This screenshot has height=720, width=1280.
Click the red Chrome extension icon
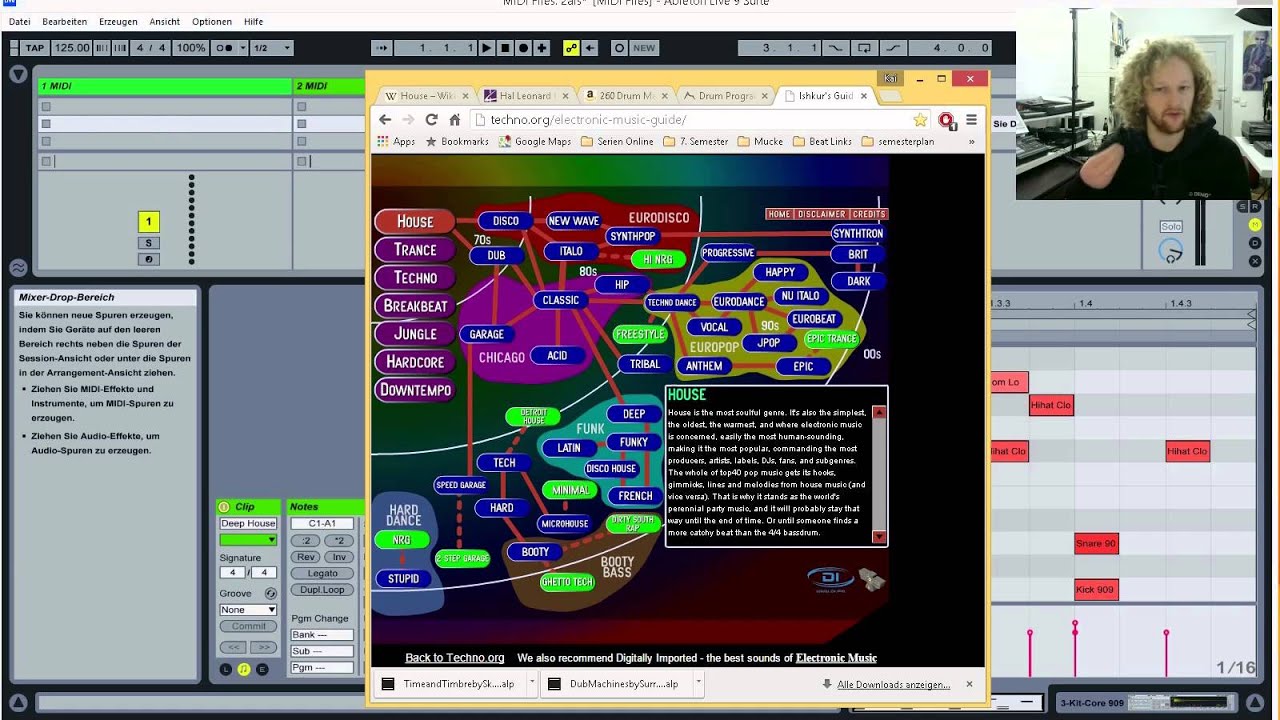[946, 120]
